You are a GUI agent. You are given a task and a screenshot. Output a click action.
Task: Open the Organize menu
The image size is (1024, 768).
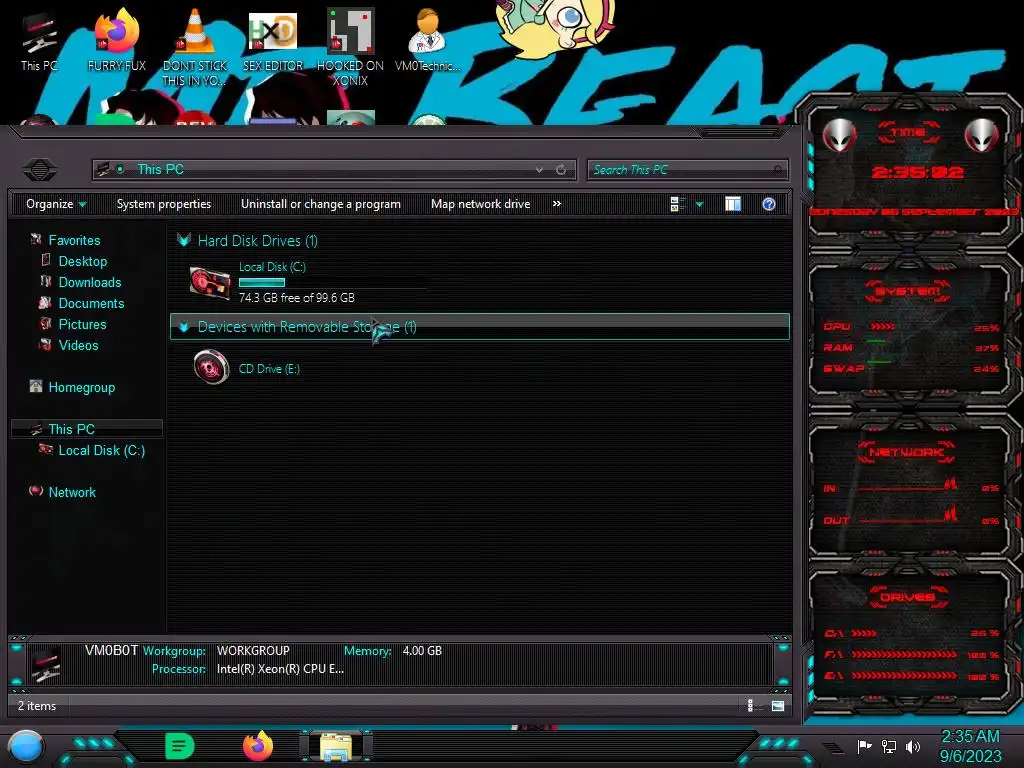coord(56,204)
